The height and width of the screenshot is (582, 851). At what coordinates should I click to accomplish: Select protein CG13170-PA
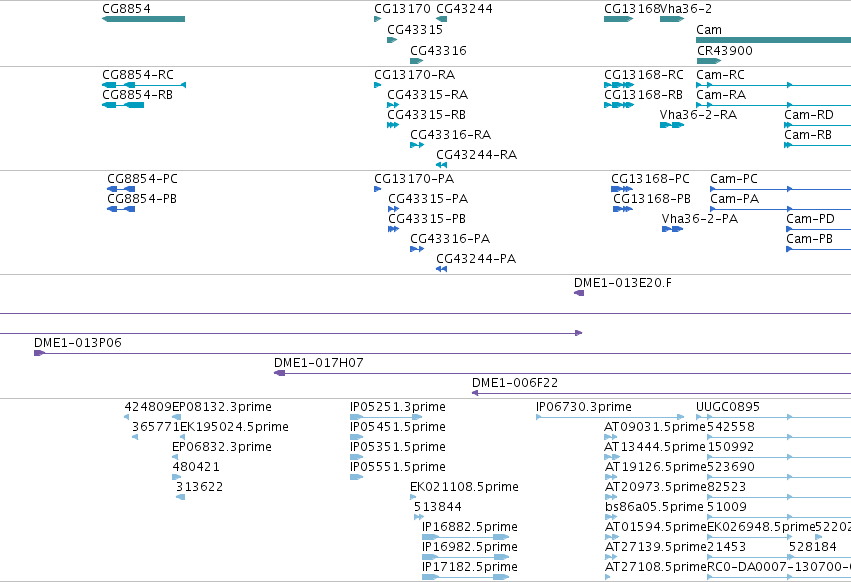[414, 179]
